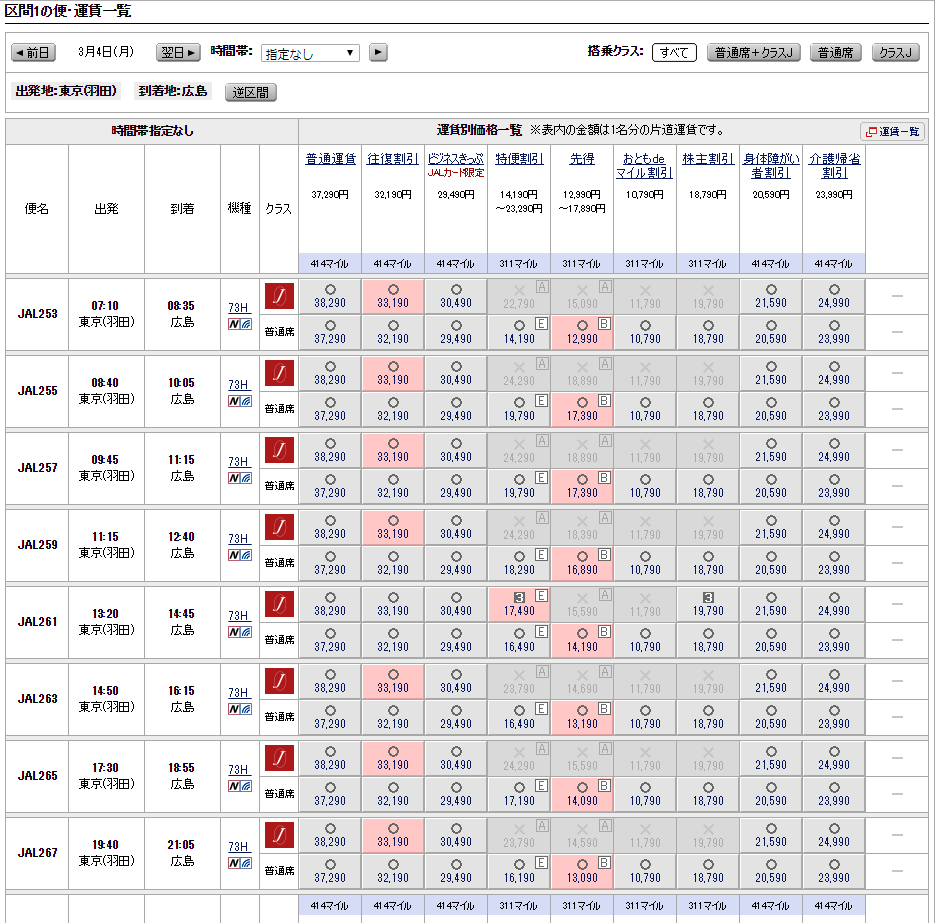Select JAL255 普通席 特便割引 19,790 fare
Viewport: 942px width, 923px height.
tap(519, 409)
